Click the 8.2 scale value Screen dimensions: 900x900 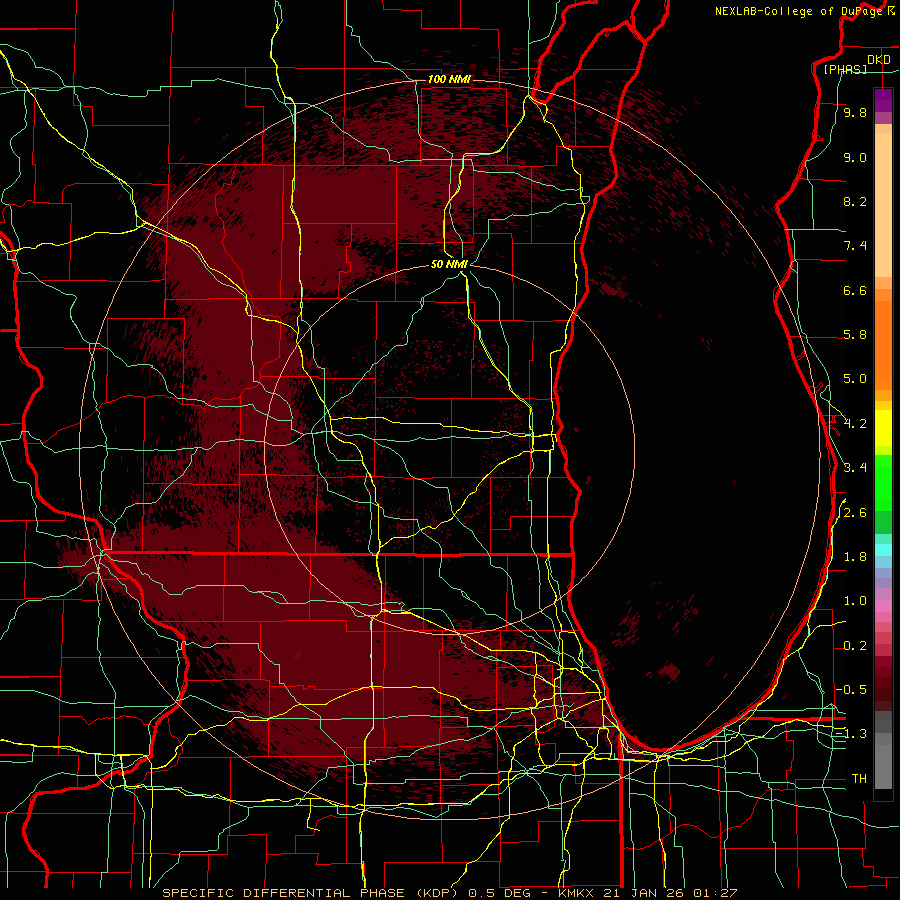coord(855,201)
